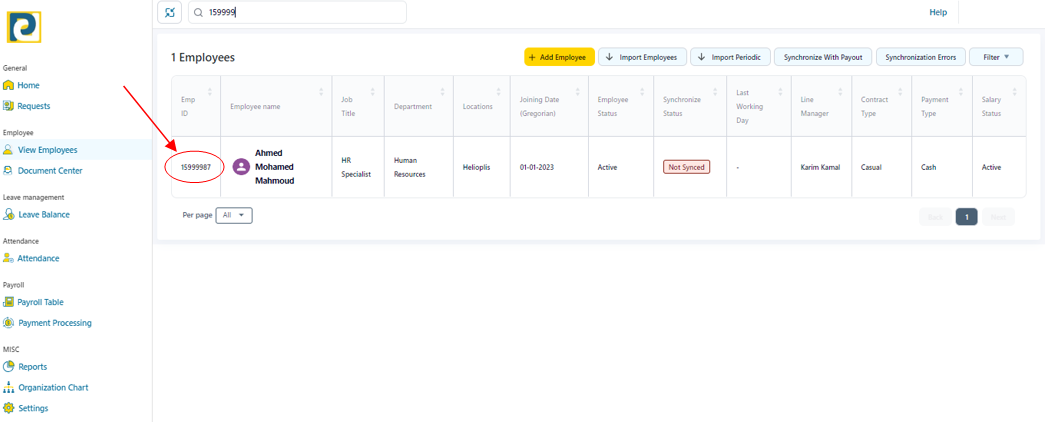This screenshot has width=1056, height=429.
Task: Expand the Per page All dropdown
Action: pyautogui.click(x=235, y=215)
